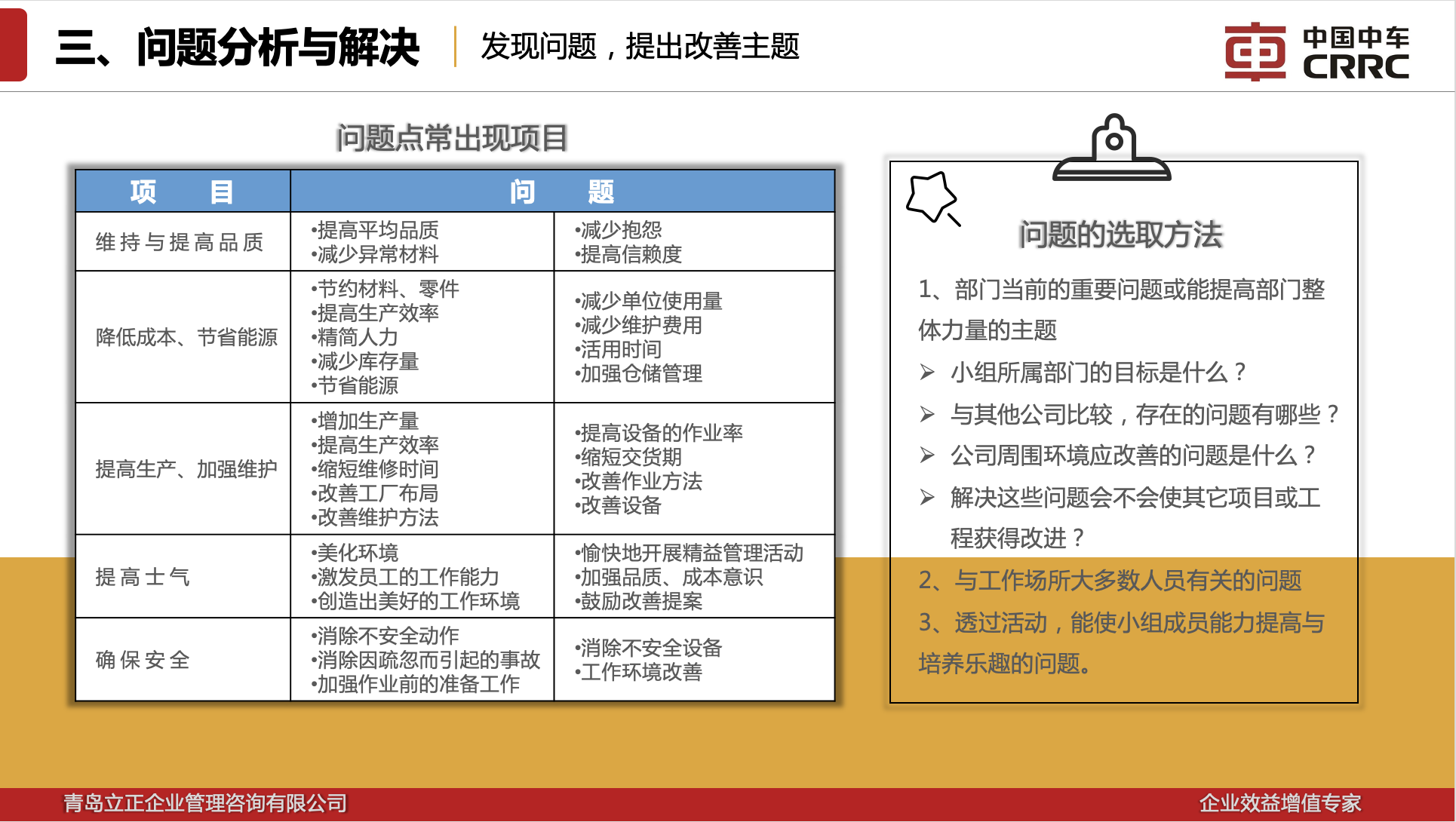Screen dimensions: 1456x822
Task: Click the CRRC red logo emblem
Action: point(1255,51)
